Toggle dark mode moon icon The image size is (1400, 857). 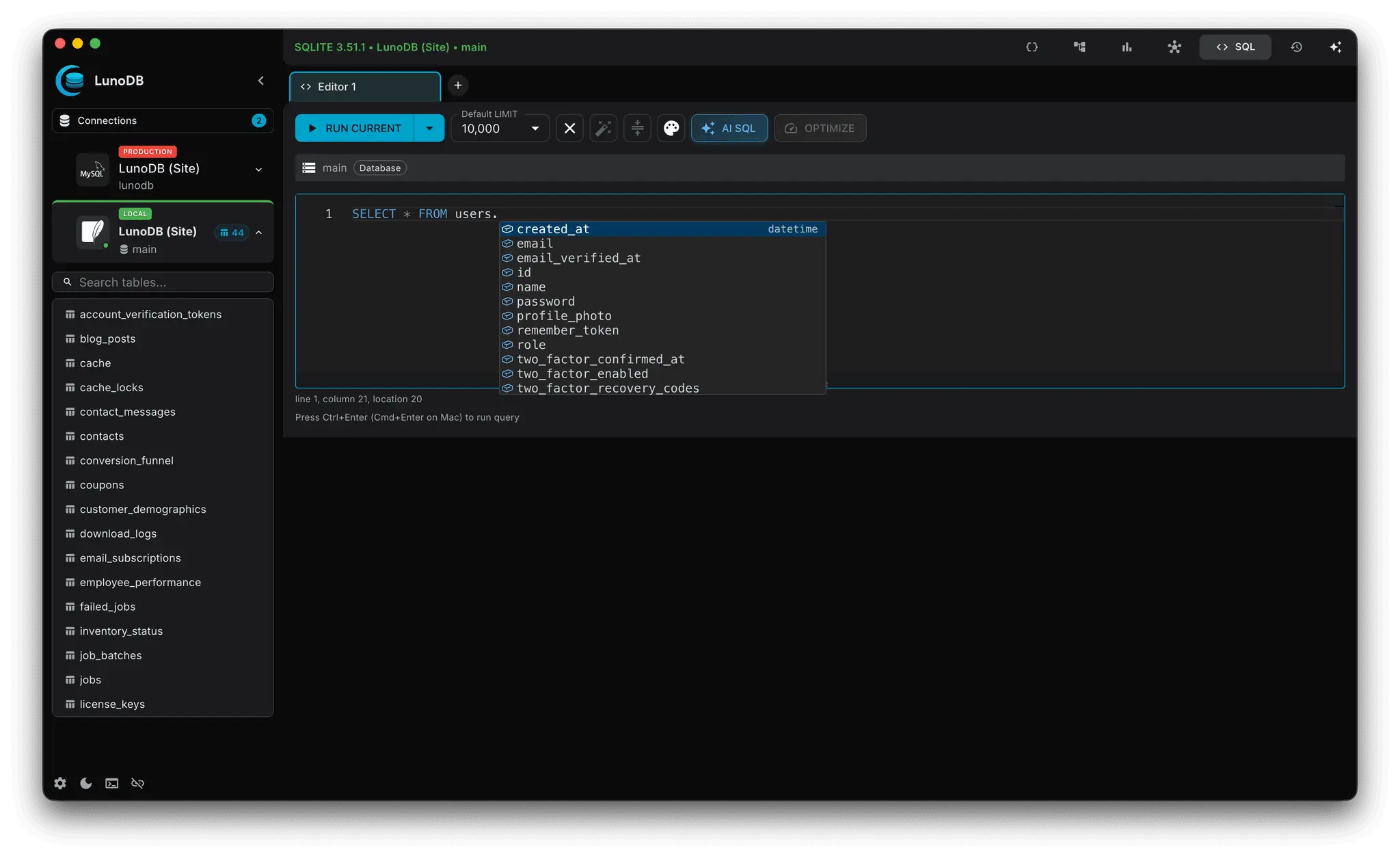(86, 783)
